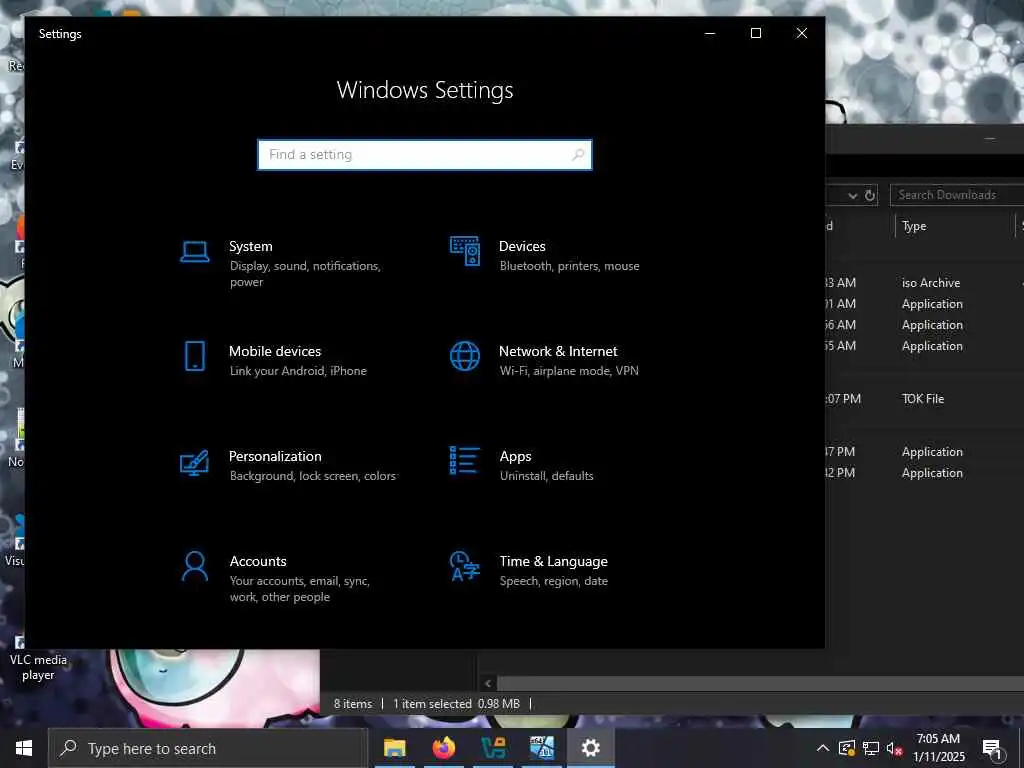
Task: Click the magnifier icon in Find a setting
Action: pos(578,155)
